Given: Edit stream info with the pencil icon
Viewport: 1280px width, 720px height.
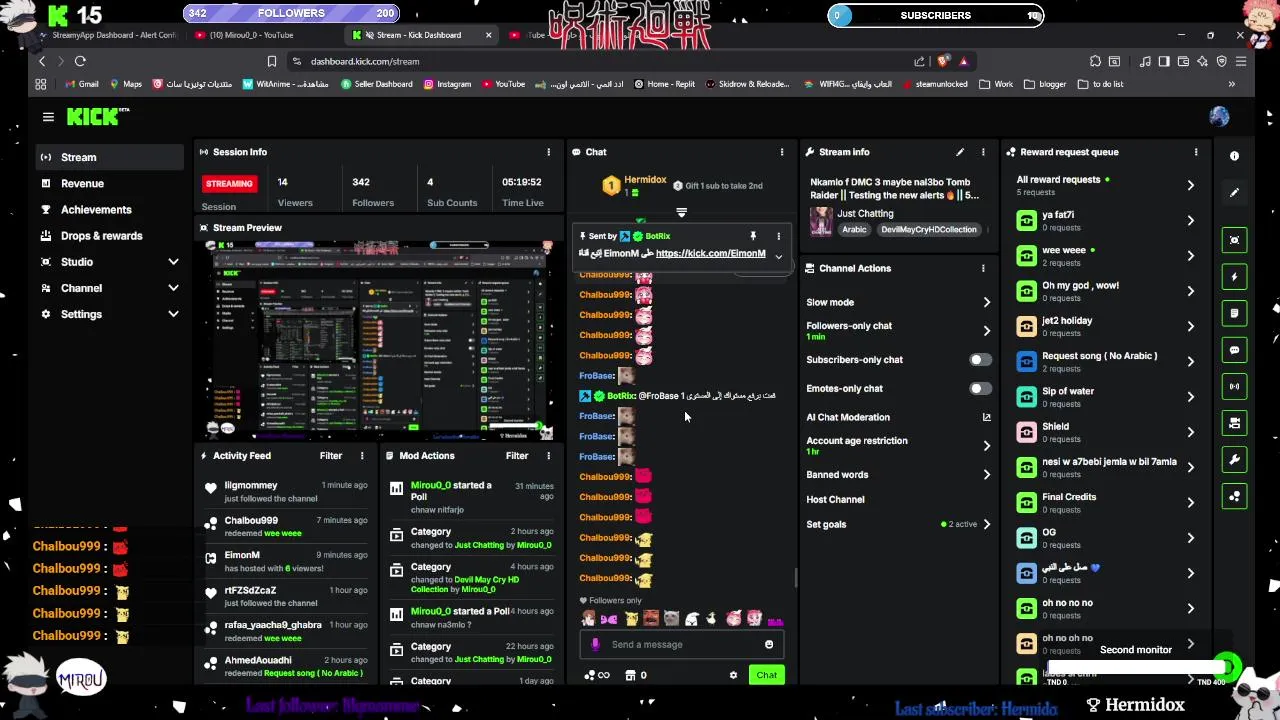Looking at the screenshot, I should point(960,152).
